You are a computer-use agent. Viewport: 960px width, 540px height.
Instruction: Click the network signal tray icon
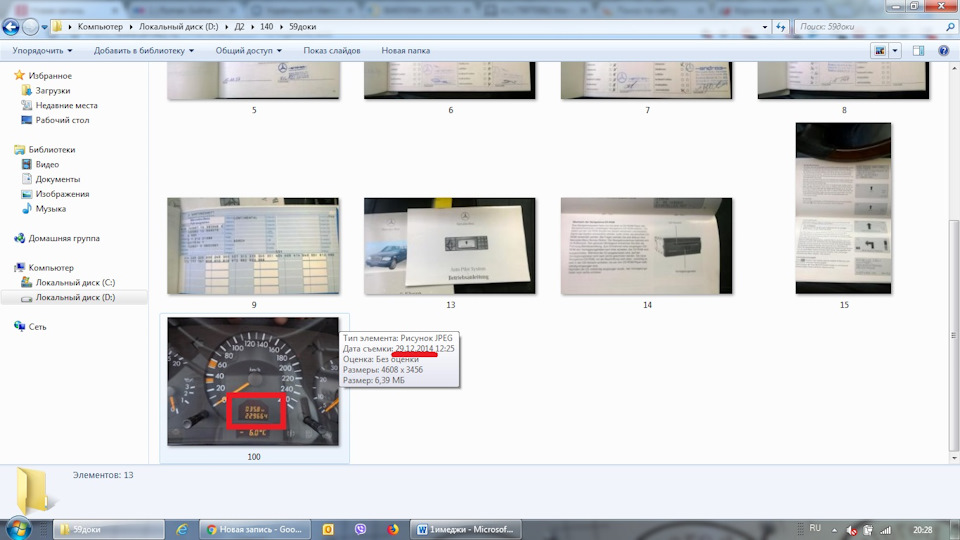pyautogui.click(x=886, y=530)
